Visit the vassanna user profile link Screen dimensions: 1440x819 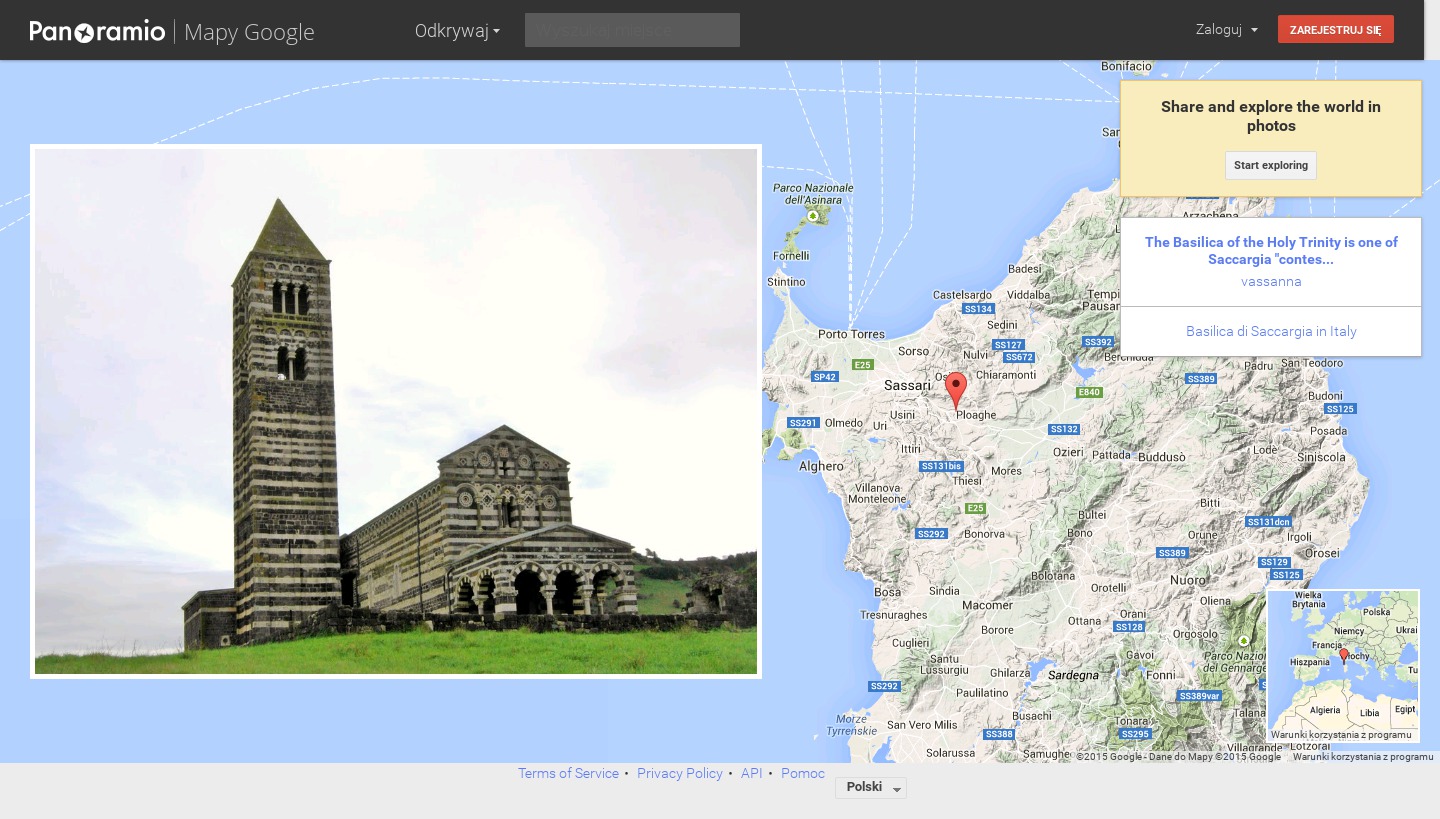pyautogui.click(x=1271, y=281)
